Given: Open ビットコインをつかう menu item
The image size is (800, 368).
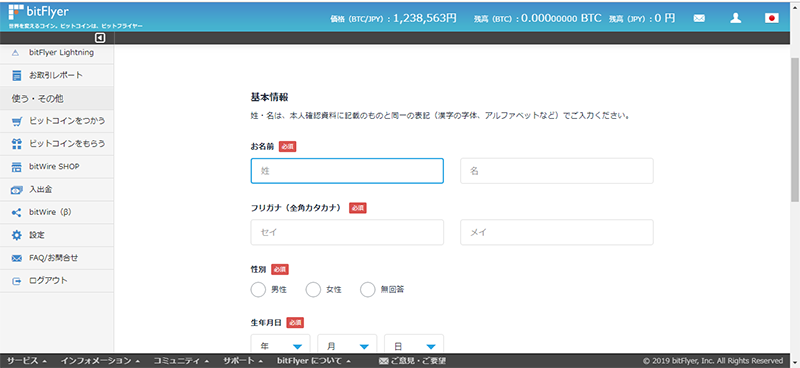Looking at the screenshot, I should click(67, 121).
